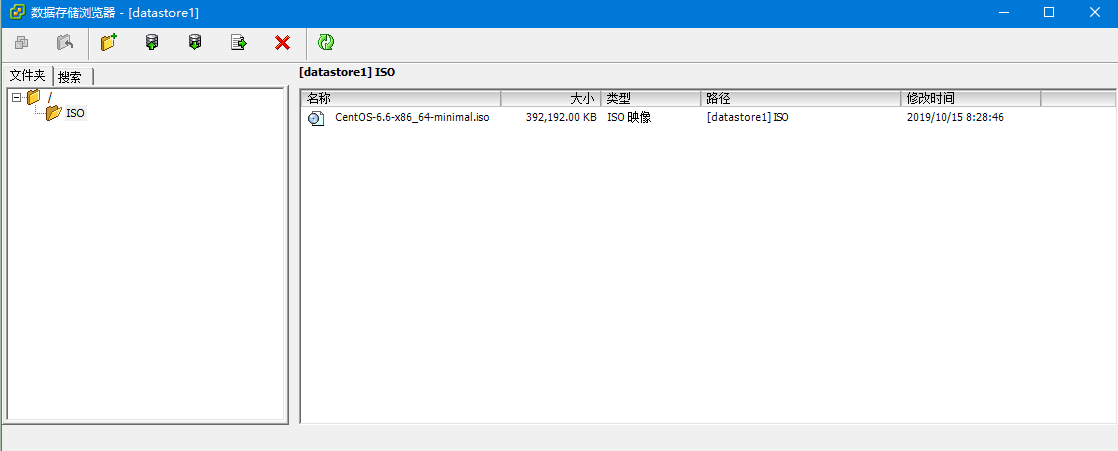Select the root / label in tree
Viewport: 1118px width, 451px height.
pyautogui.click(x=50, y=98)
